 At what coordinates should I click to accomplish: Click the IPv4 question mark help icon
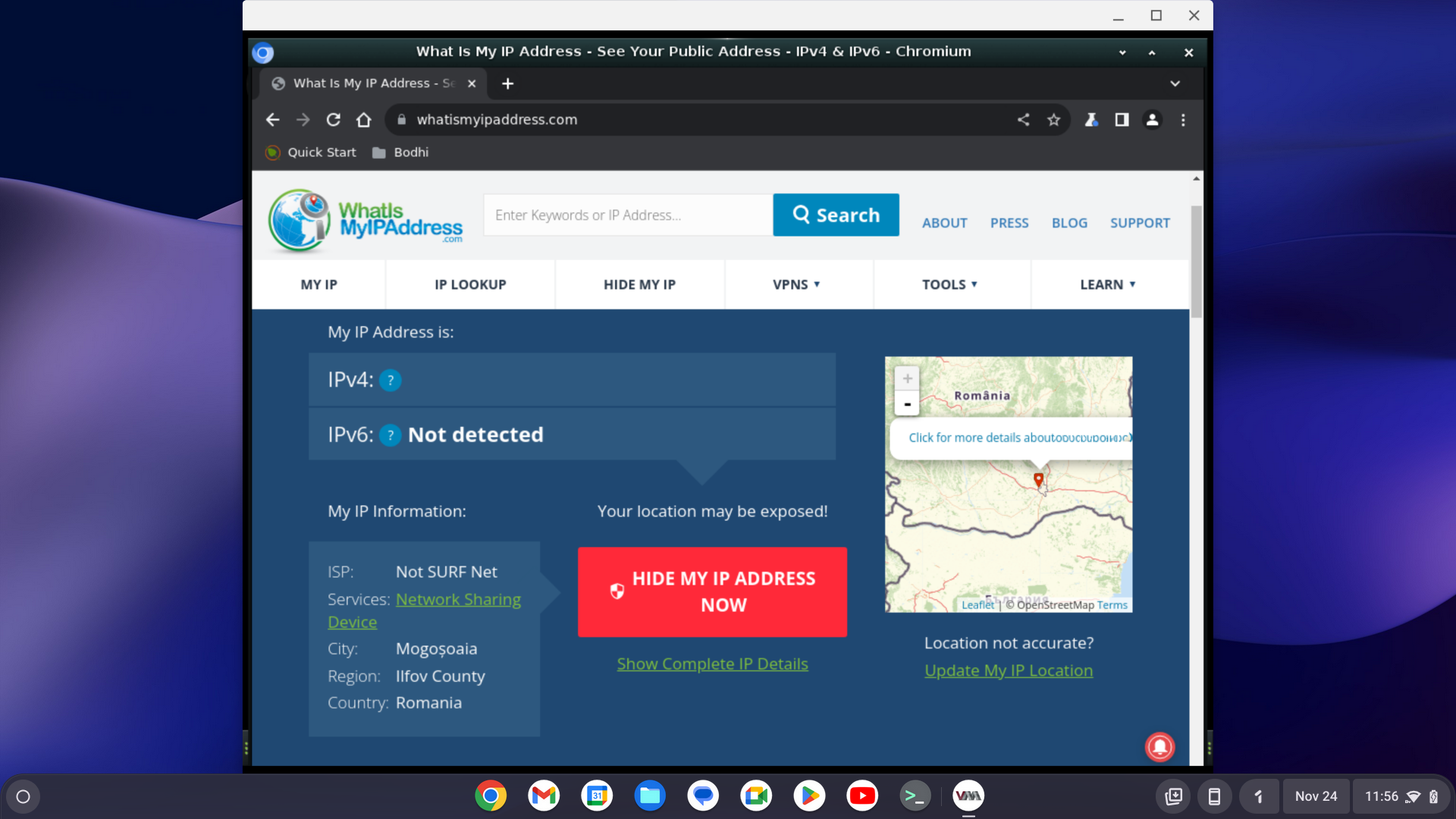click(x=390, y=380)
